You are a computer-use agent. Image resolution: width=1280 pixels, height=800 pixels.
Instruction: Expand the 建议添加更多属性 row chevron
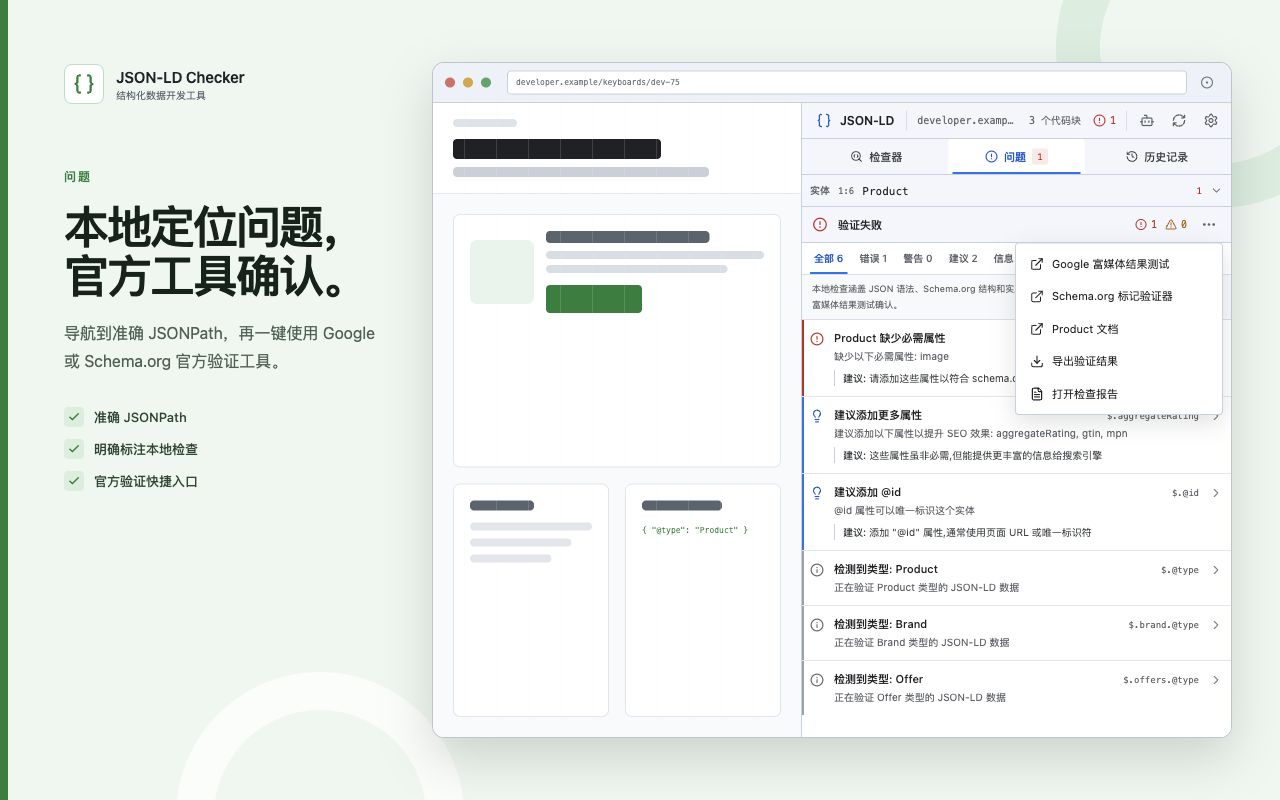click(x=1216, y=416)
